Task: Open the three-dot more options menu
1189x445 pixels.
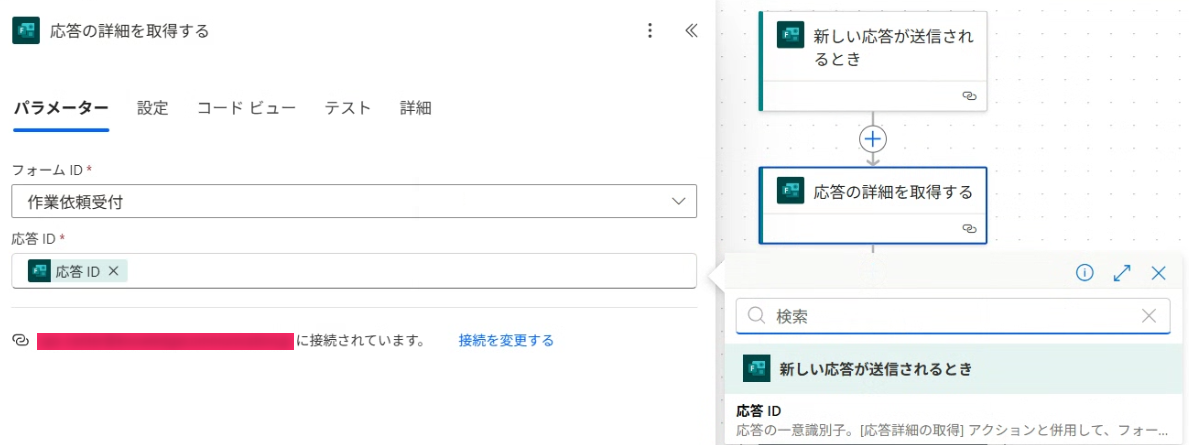Action: tap(649, 30)
